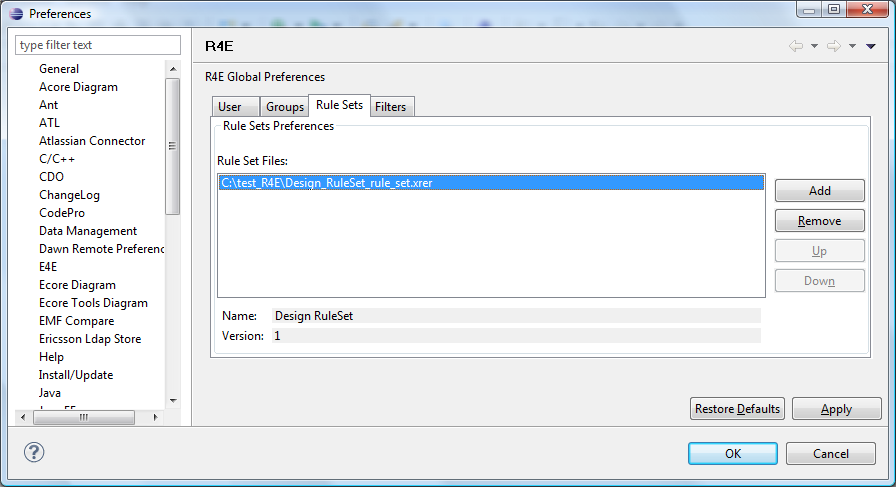
Task: Click the horizontal scrollbar right arrow
Action: 155,417
